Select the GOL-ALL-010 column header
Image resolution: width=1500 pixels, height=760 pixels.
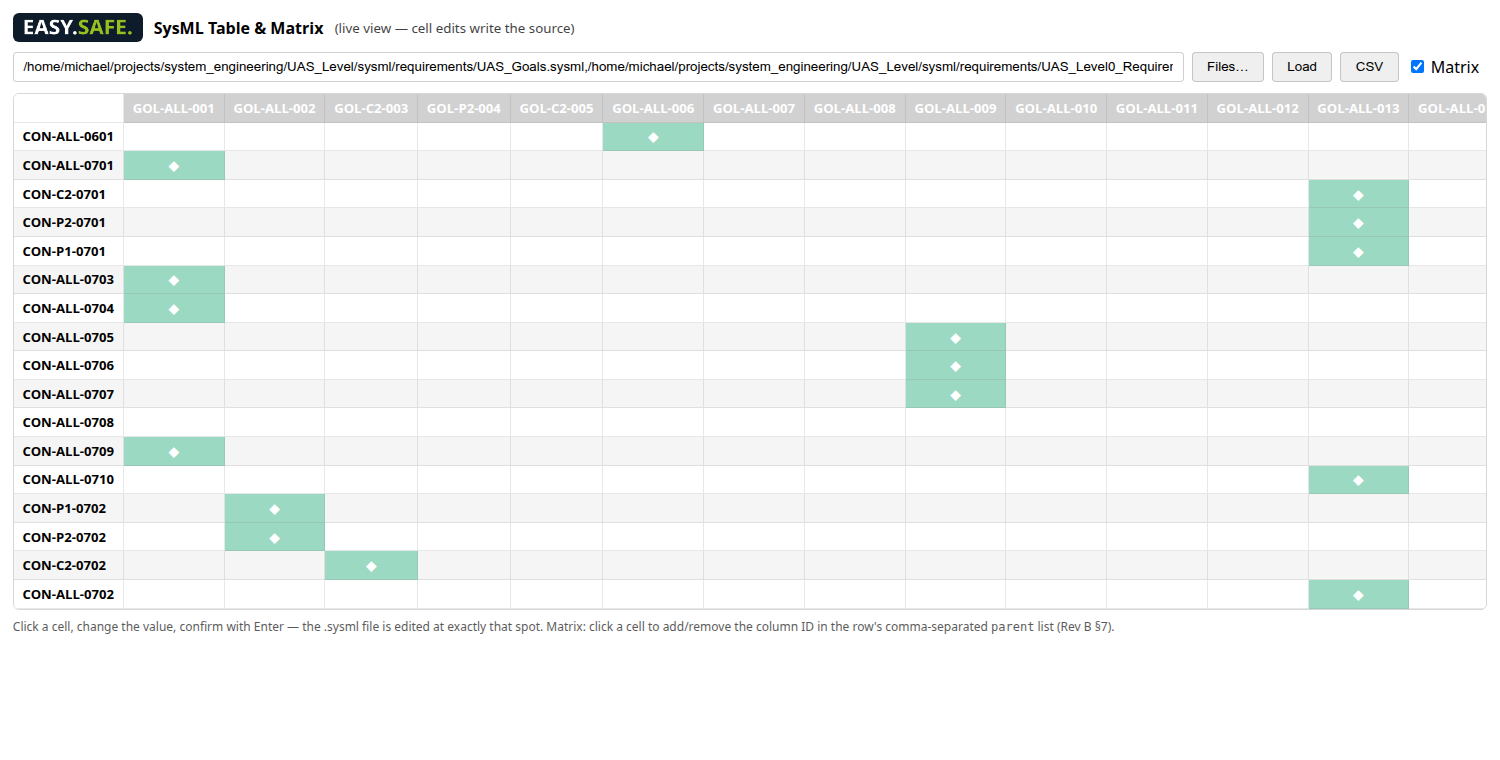pos(1056,108)
